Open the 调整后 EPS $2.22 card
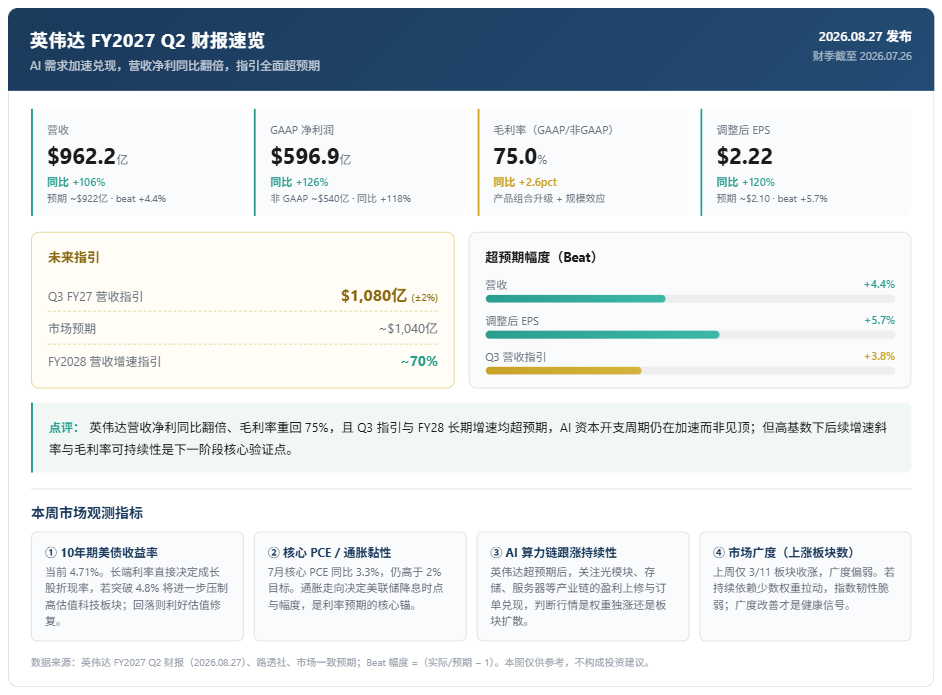Viewport: 942px width, 695px height. click(806, 162)
